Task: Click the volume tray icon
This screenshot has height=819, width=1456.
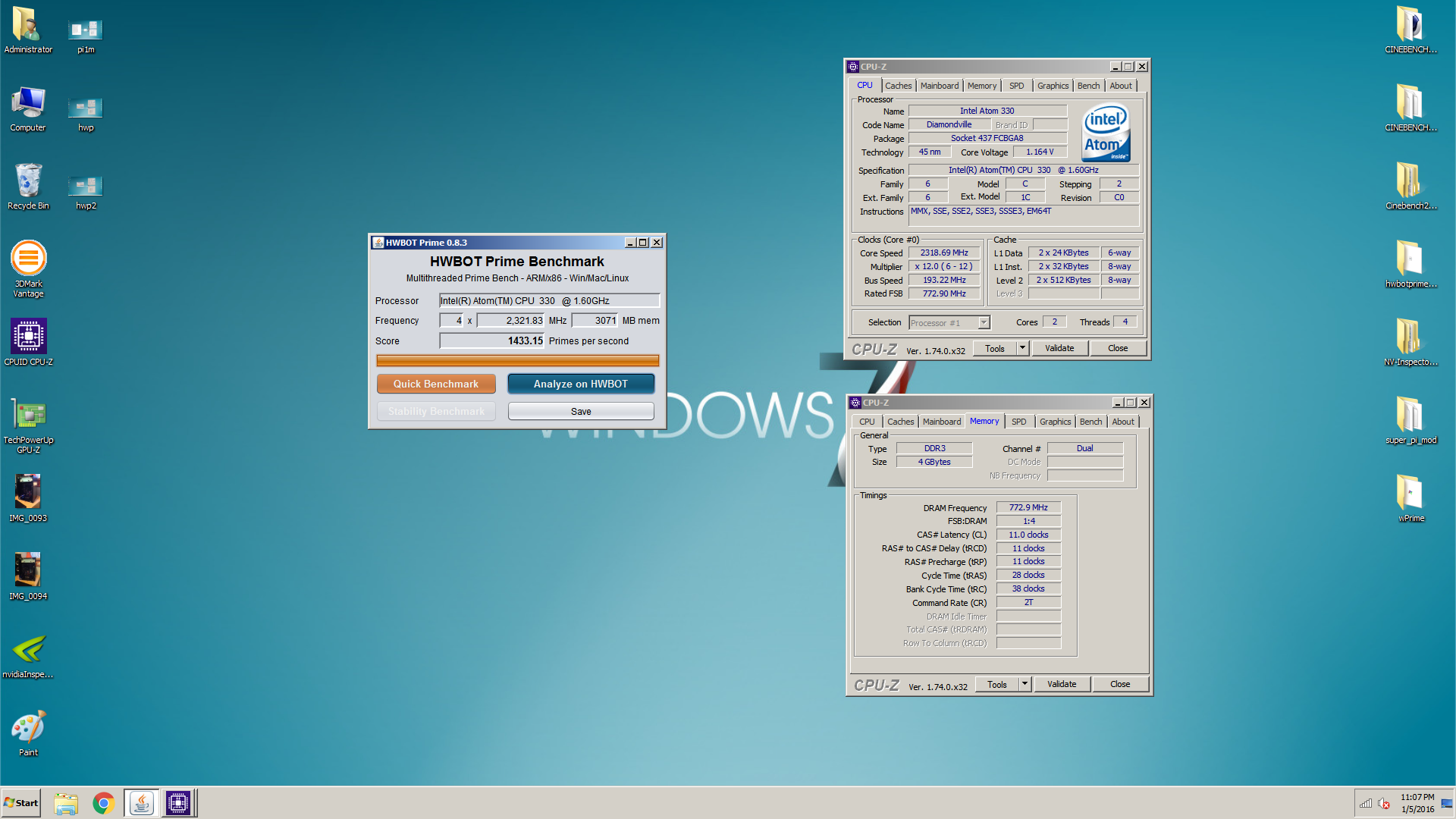Action: coord(1384,804)
